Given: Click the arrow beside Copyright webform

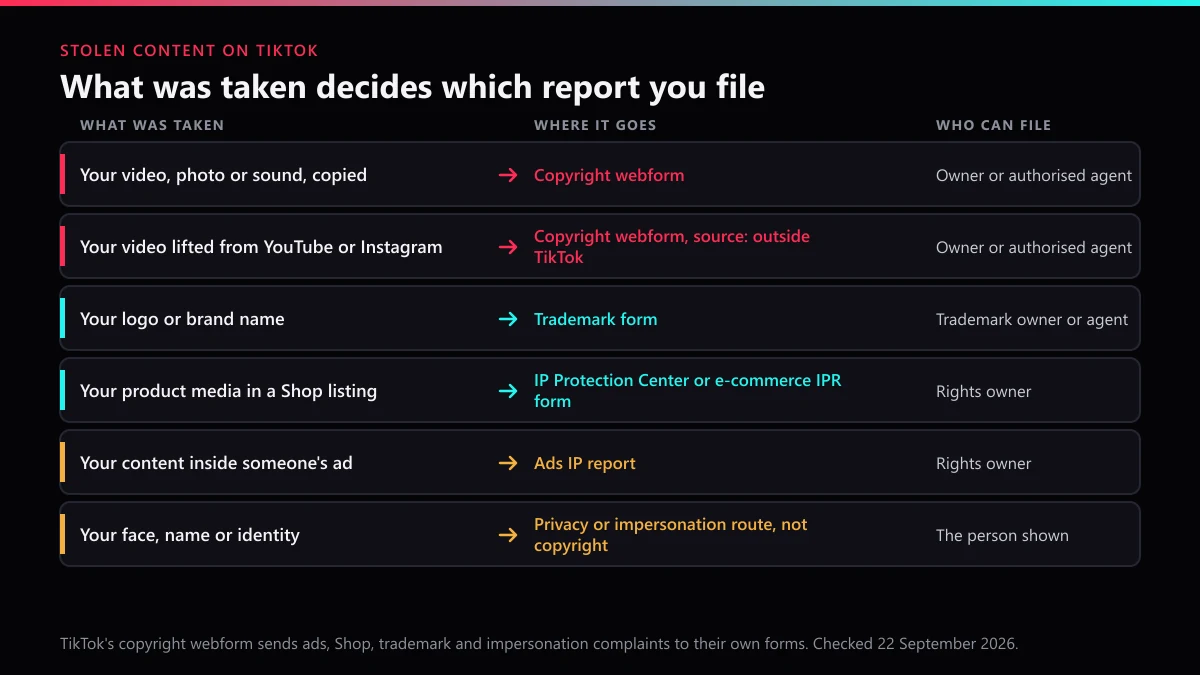Looking at the screenshot, I should [508, 175].
